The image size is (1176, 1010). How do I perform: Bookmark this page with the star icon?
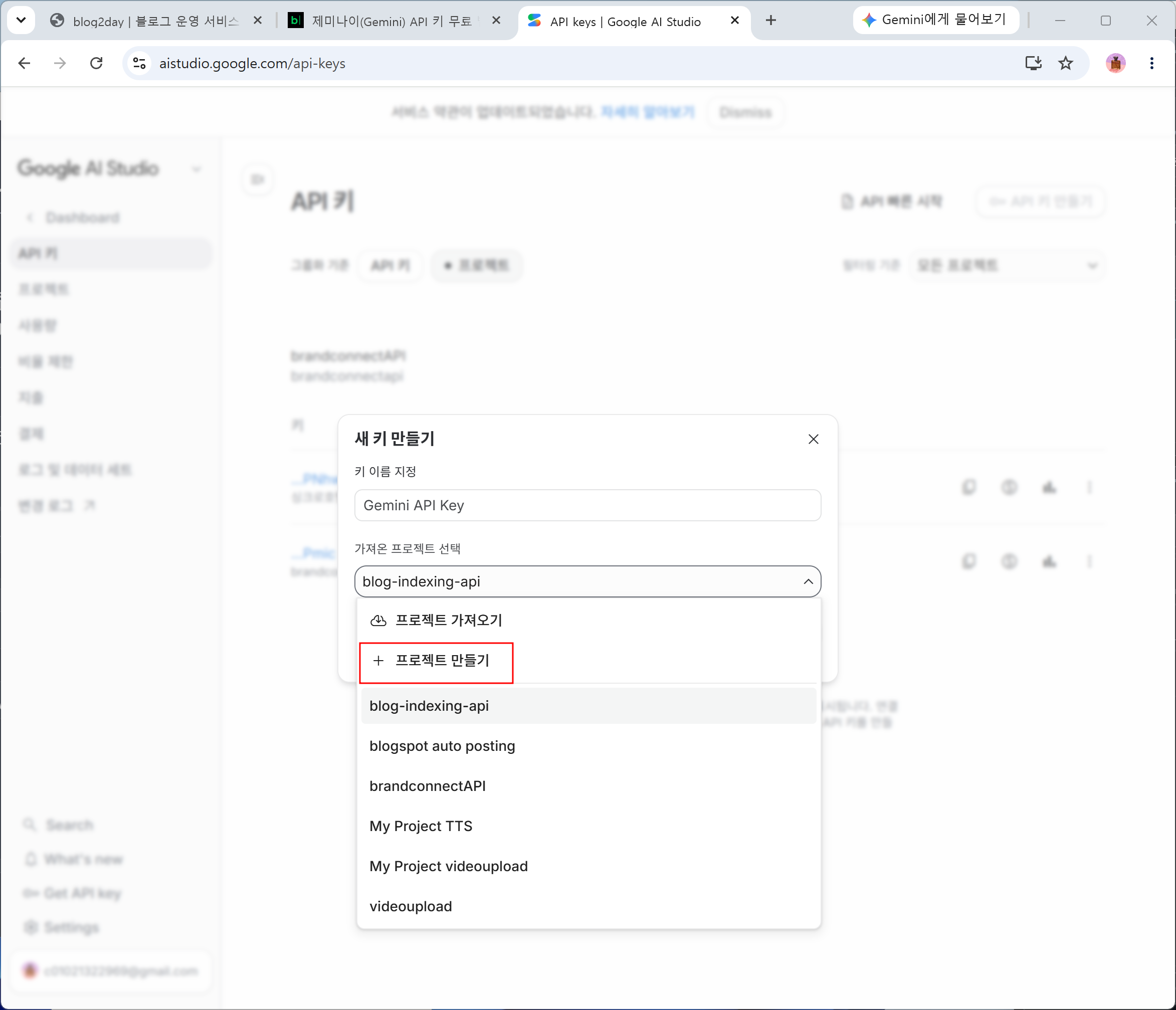coord(1065,63)
